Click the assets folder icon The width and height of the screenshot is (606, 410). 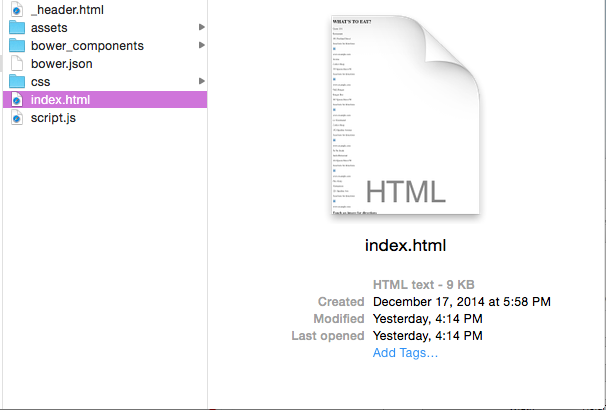click(x=17, y=27)
